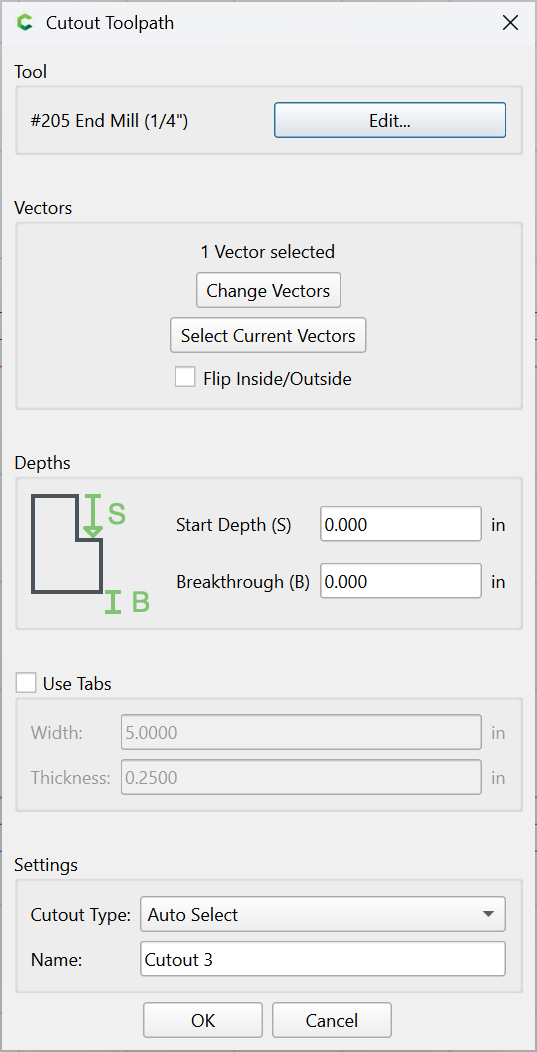Screen dimensions: 537x1052
Task: Open the Cutout Type dropdown
Action: [323, 914]
